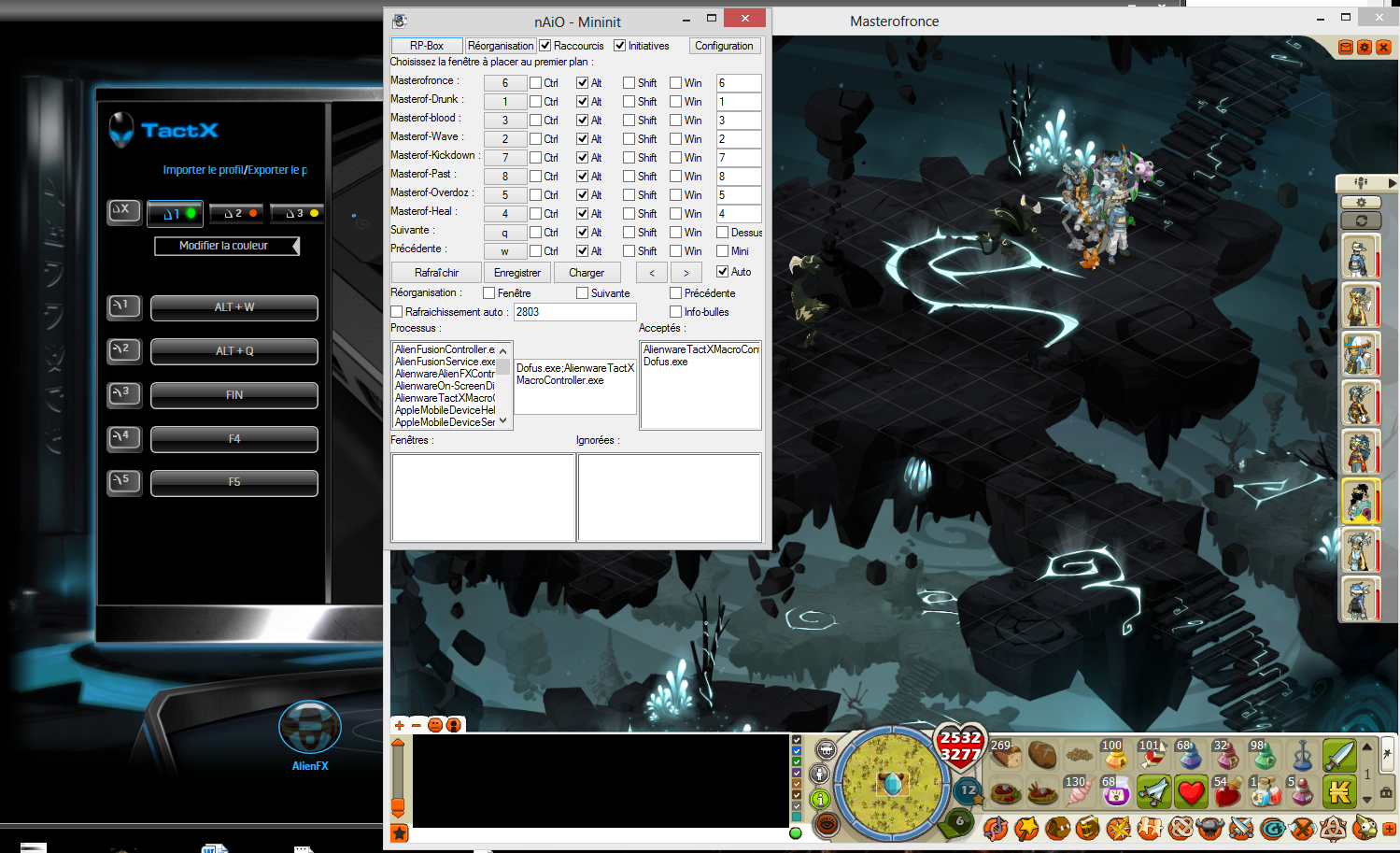Image resolution: width=1400 pixels, height=853 pixels.
Task: Open the RP-Box tab in nAiO
Action: [x=427, y=46]
